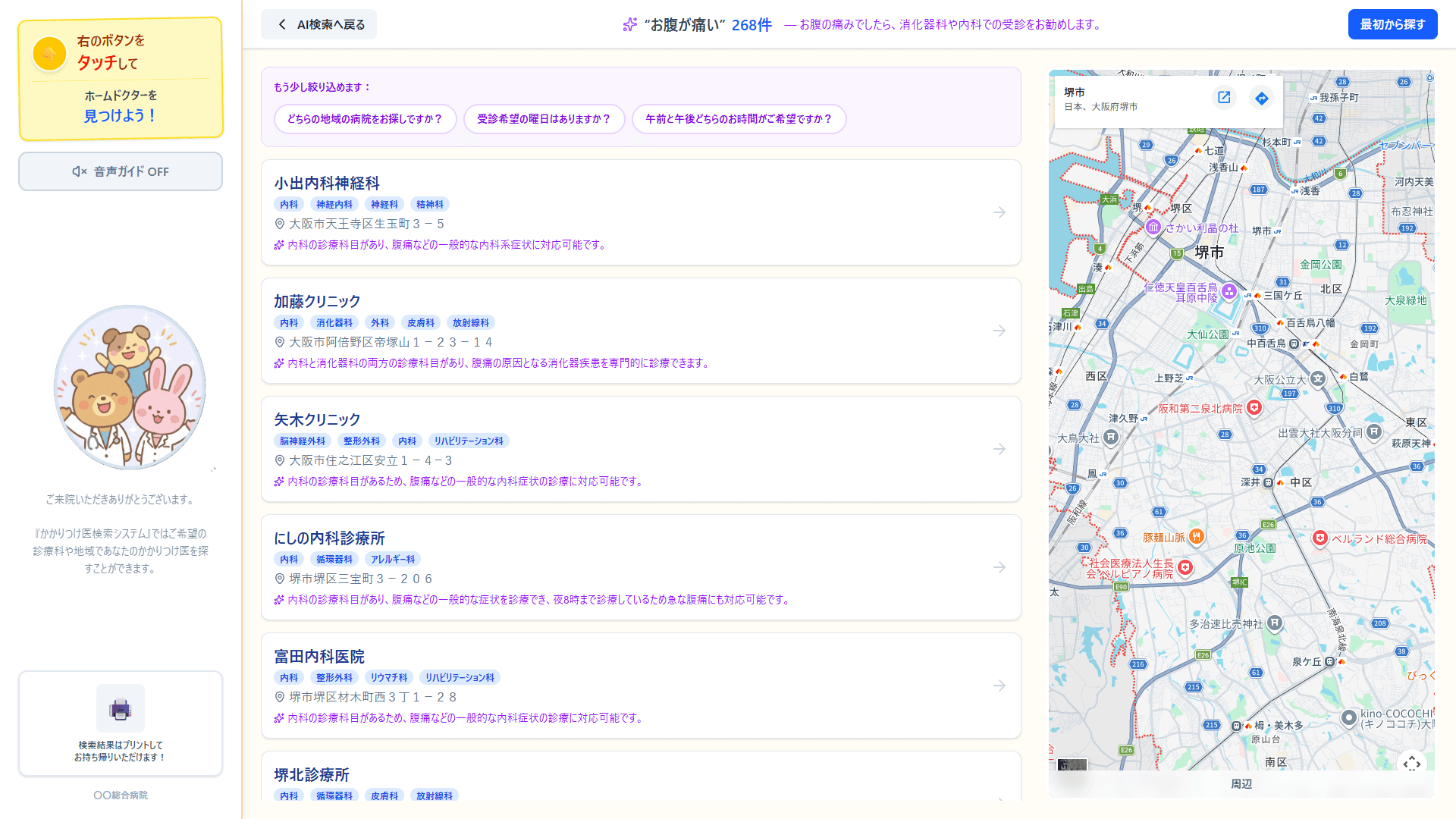The height and width of the screenshot is (819, 1456).
Task: Click the fullscreen pan icon on the map
Action: 1411,765
